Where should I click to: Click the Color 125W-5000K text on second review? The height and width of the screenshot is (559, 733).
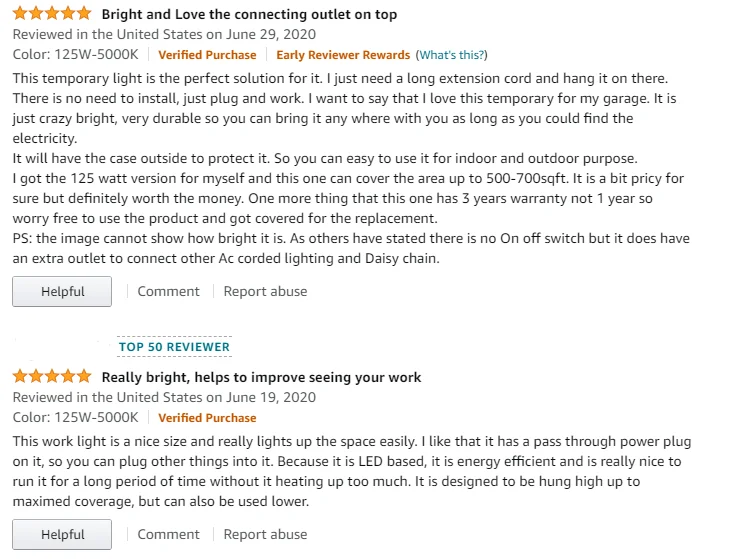75,418
